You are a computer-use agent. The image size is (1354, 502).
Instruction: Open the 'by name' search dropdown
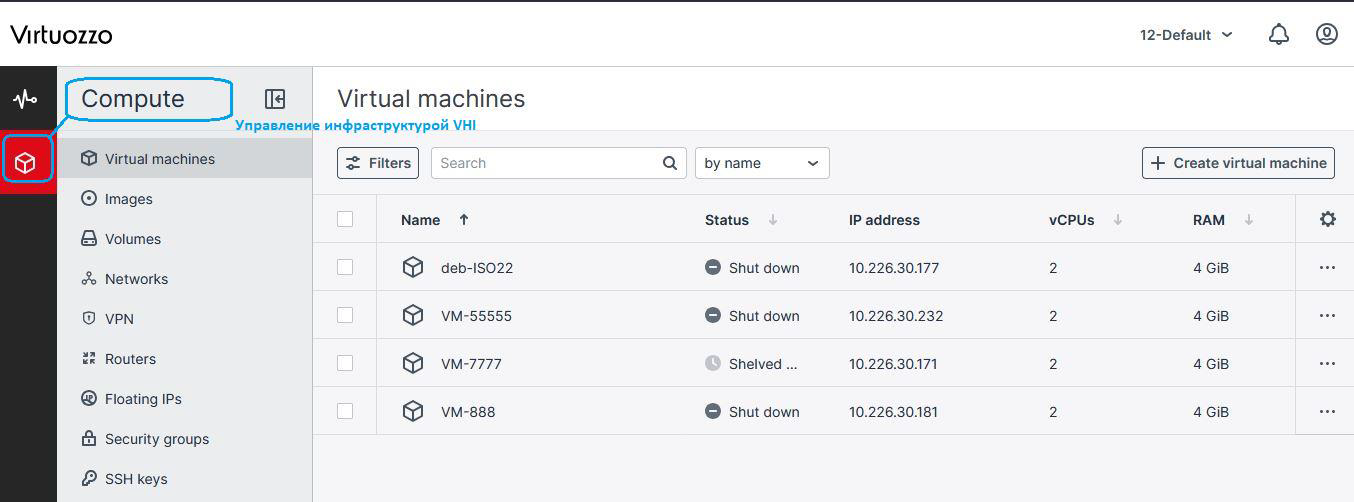coord(761,163)
